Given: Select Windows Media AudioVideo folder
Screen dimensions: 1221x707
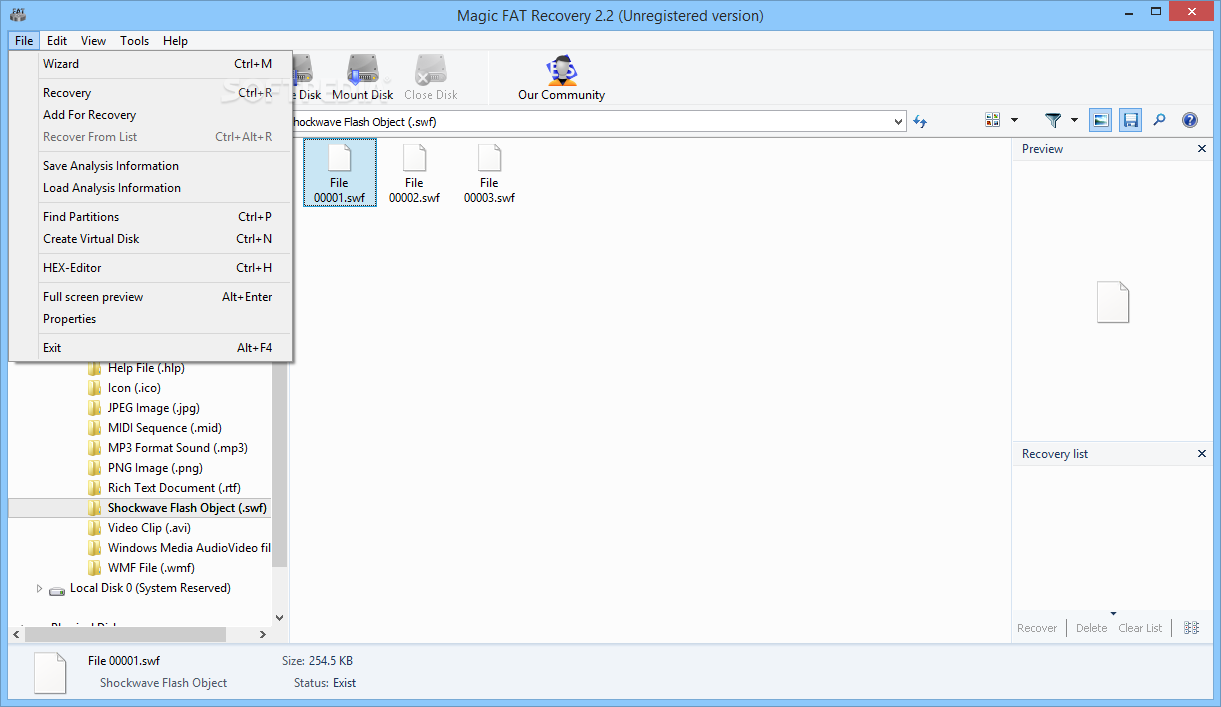Looking at the screenshot, I should pyautogui.click(x=179, y=548).
